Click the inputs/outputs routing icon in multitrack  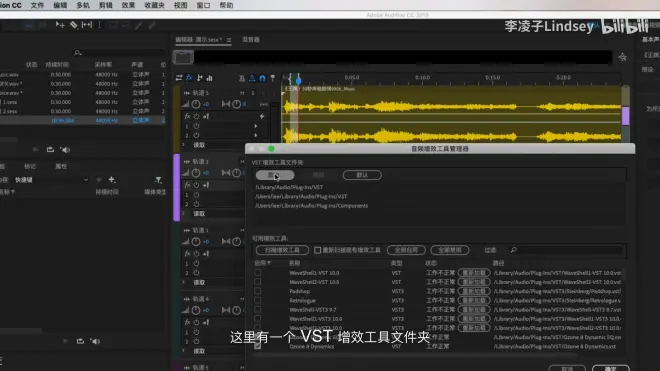click(x=179, y=78)
